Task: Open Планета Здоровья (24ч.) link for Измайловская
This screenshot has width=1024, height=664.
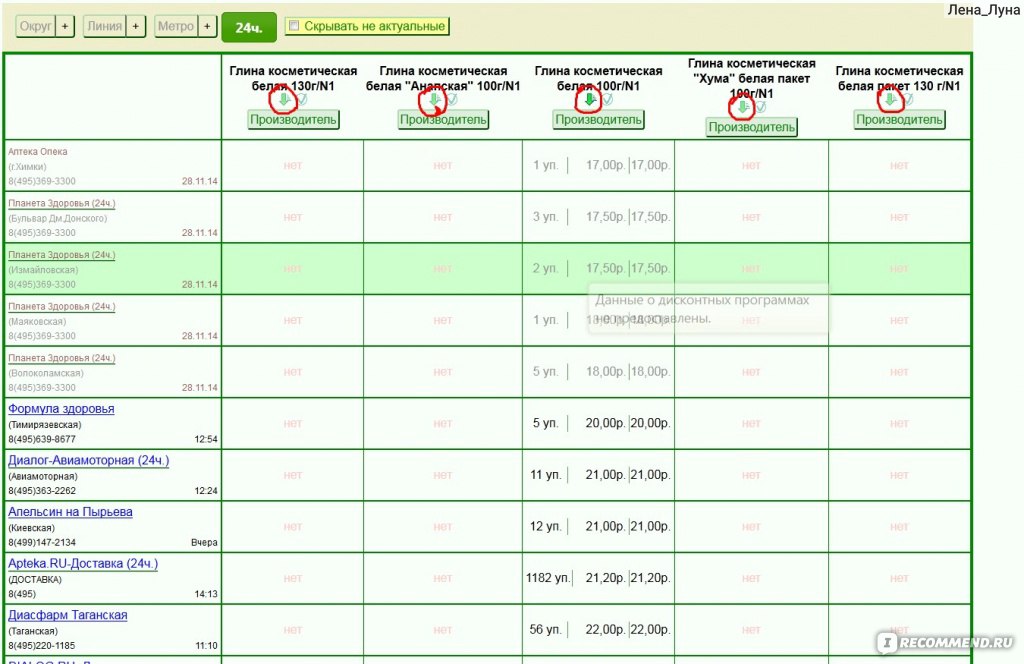Action: 61,255
